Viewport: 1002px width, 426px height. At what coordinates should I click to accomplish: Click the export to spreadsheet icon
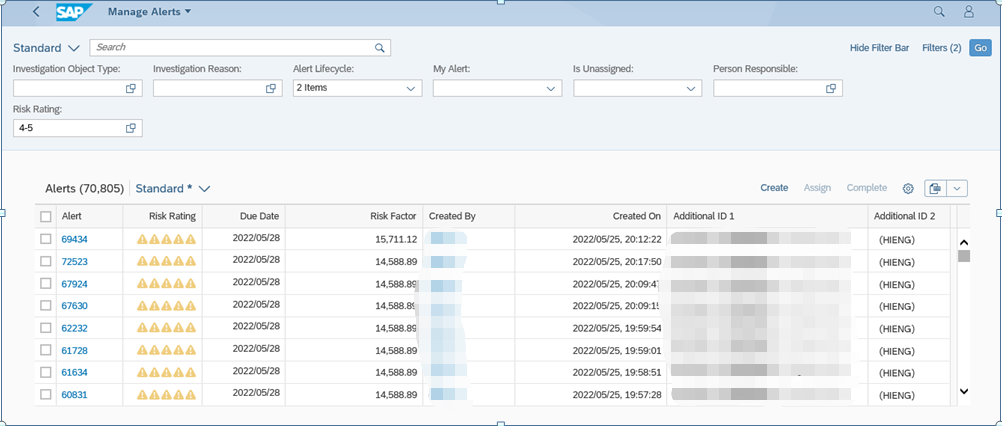click(x=936, y=188)
